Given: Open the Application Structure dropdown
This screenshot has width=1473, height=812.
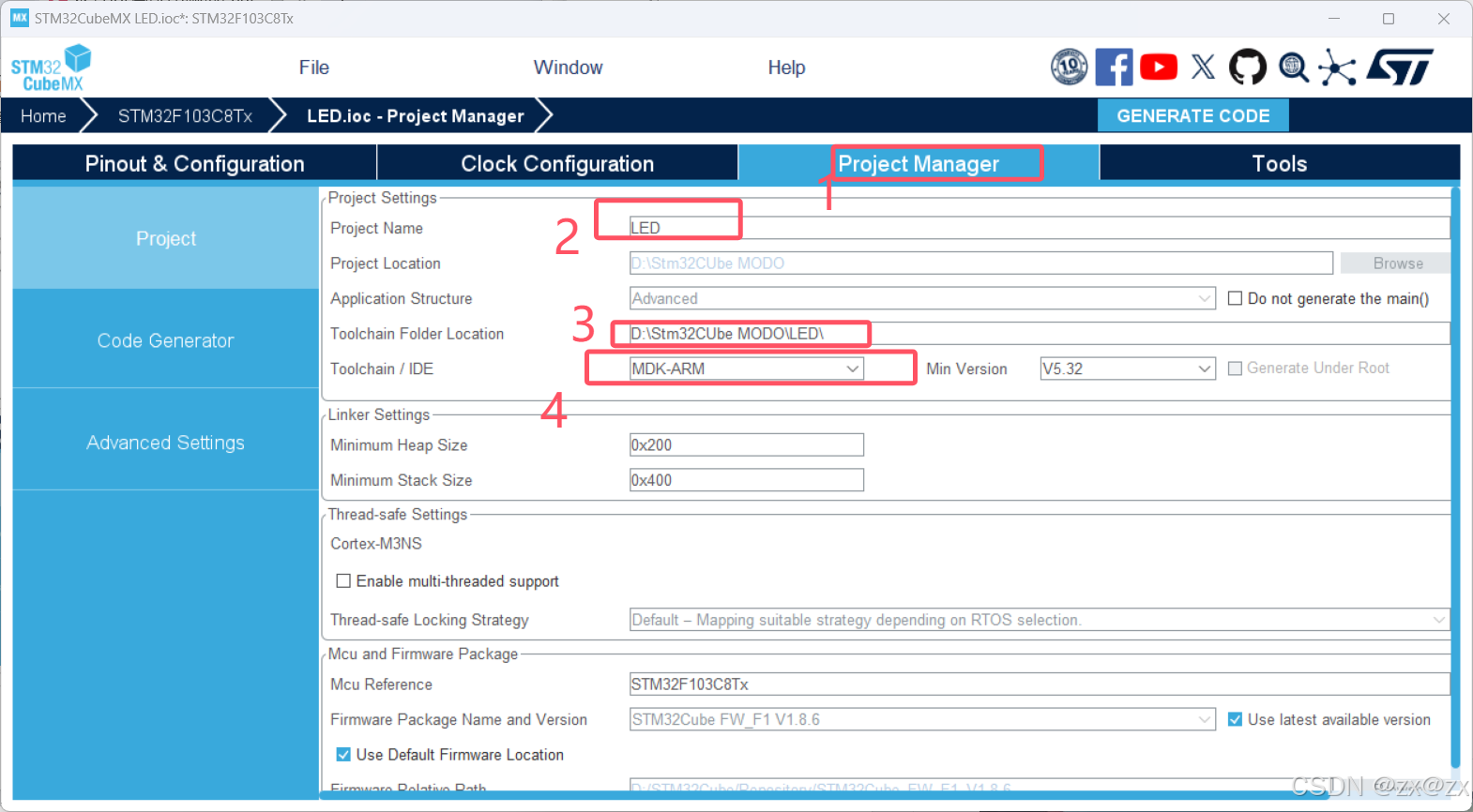Looking at the screenshot, I should coord(922,298).
